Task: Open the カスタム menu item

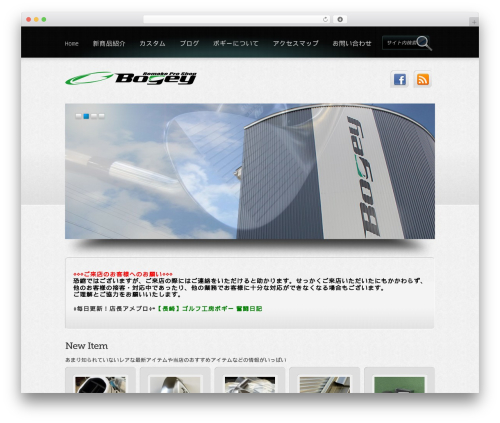Action: pos(152,43)
